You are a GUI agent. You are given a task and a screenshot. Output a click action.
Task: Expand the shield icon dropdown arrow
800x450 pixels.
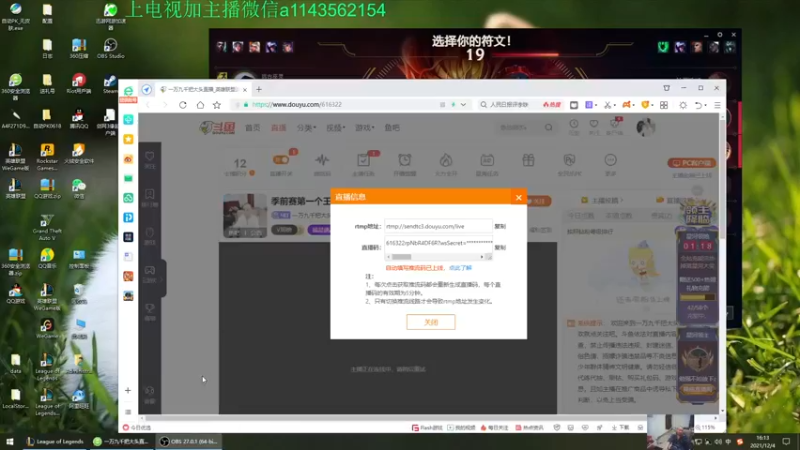(652, 105)
